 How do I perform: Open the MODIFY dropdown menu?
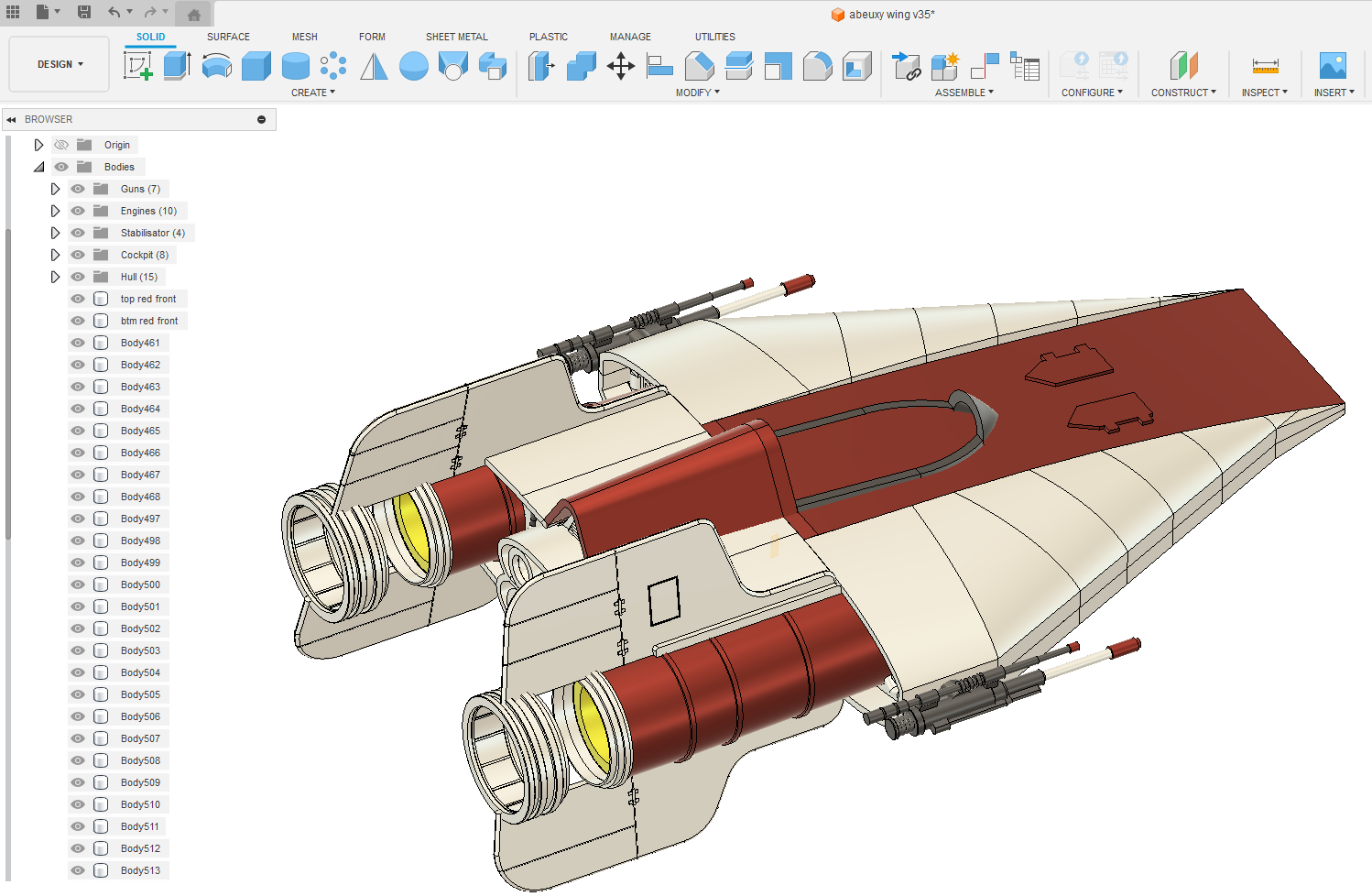pos(698,93)
